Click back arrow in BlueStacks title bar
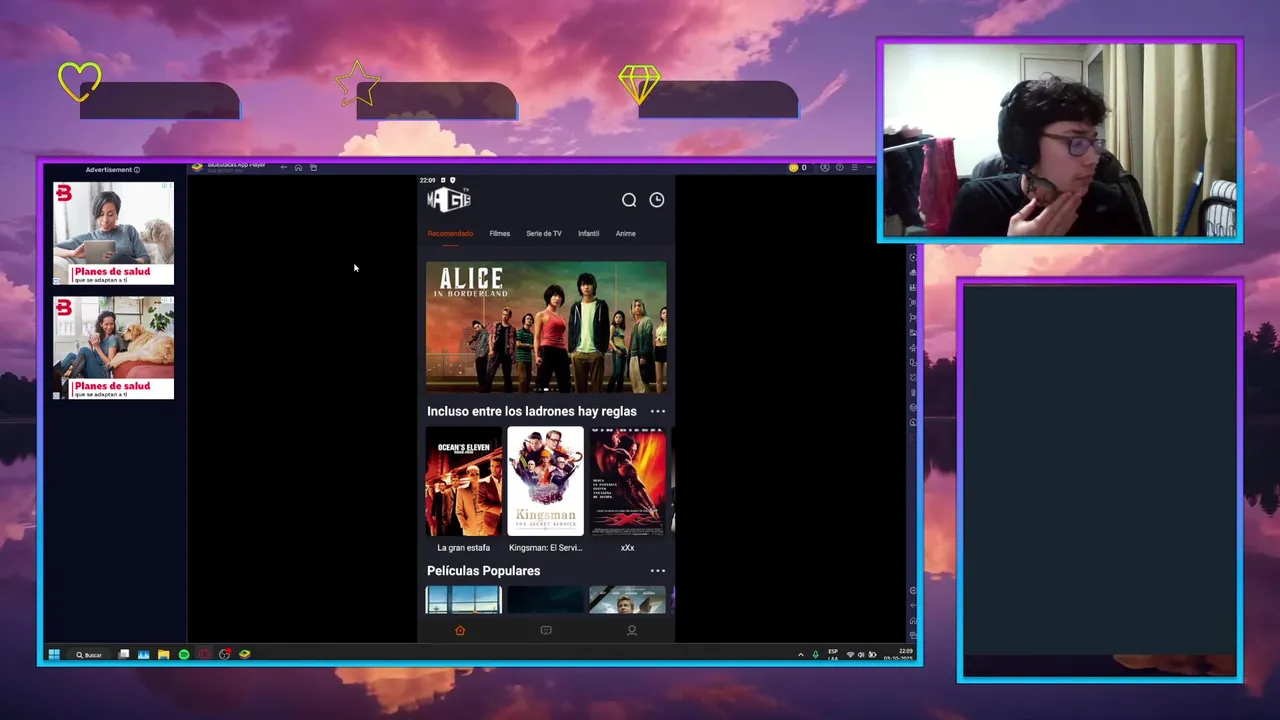The height and width of the screenshot is (720, 1280). [x=284, y=167]
